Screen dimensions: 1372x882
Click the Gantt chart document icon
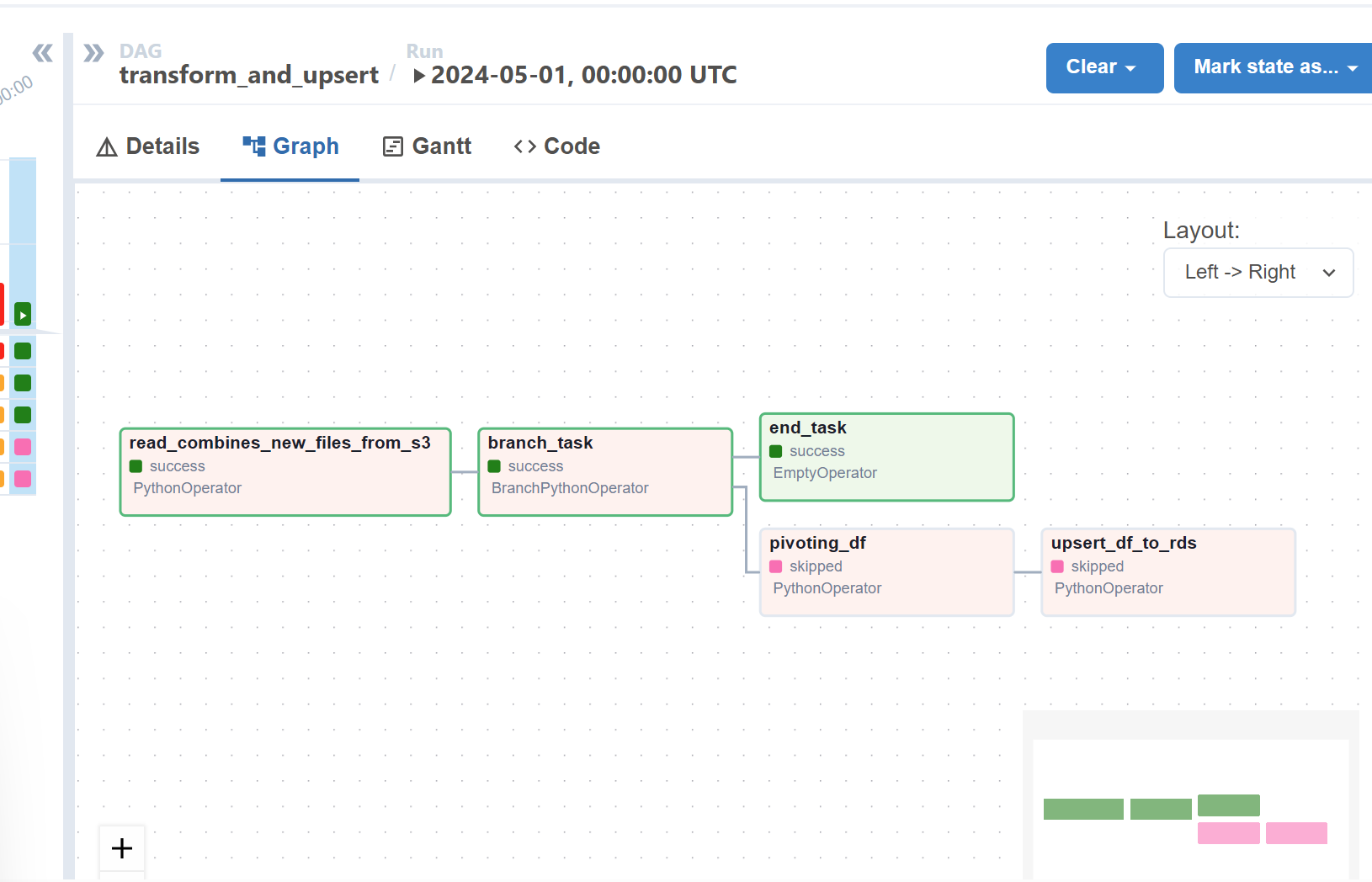pos(391,146)
